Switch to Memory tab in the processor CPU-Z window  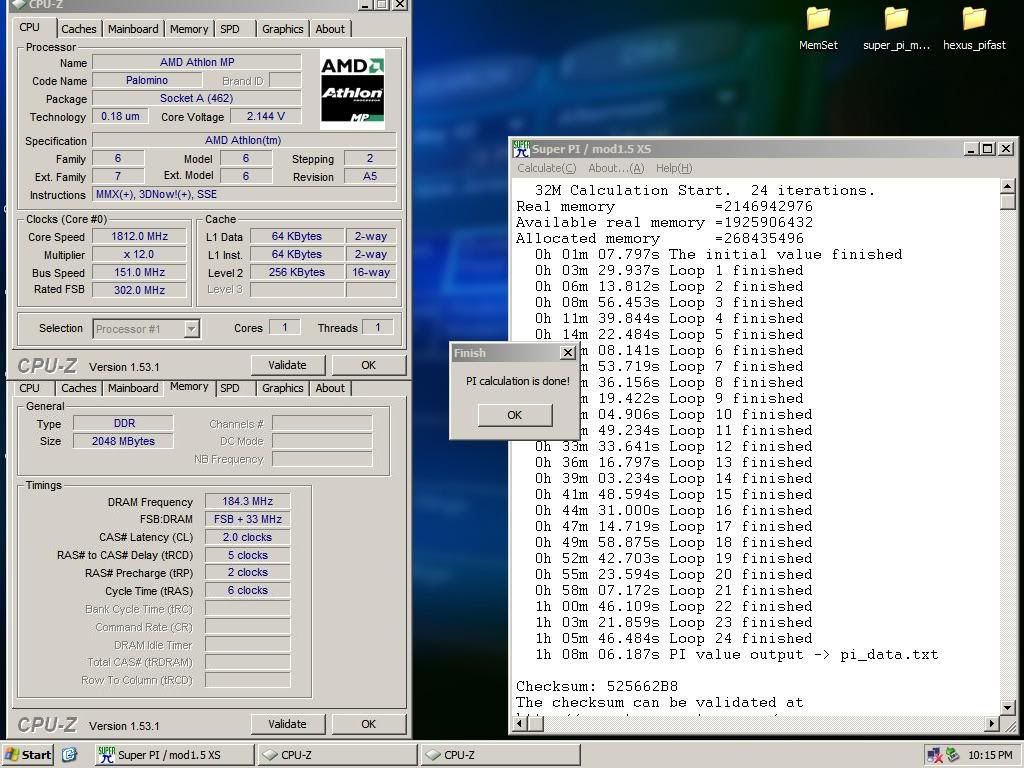tap(189, 29)
